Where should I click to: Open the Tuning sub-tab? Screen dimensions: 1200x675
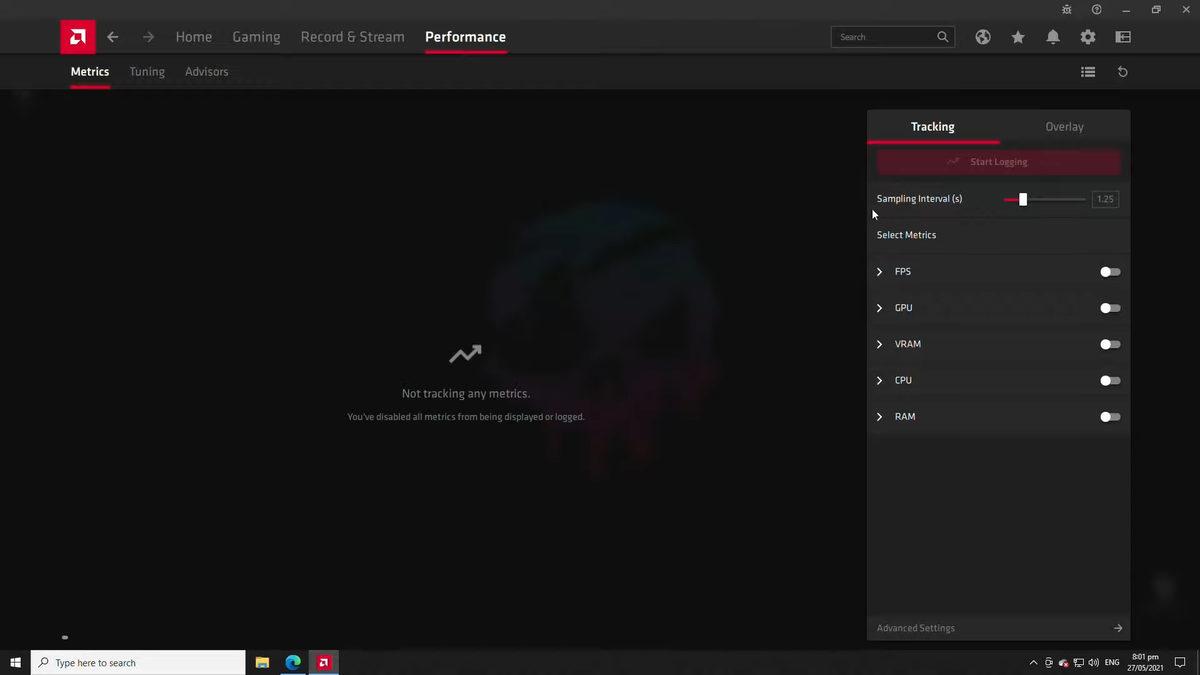(147, 72)
